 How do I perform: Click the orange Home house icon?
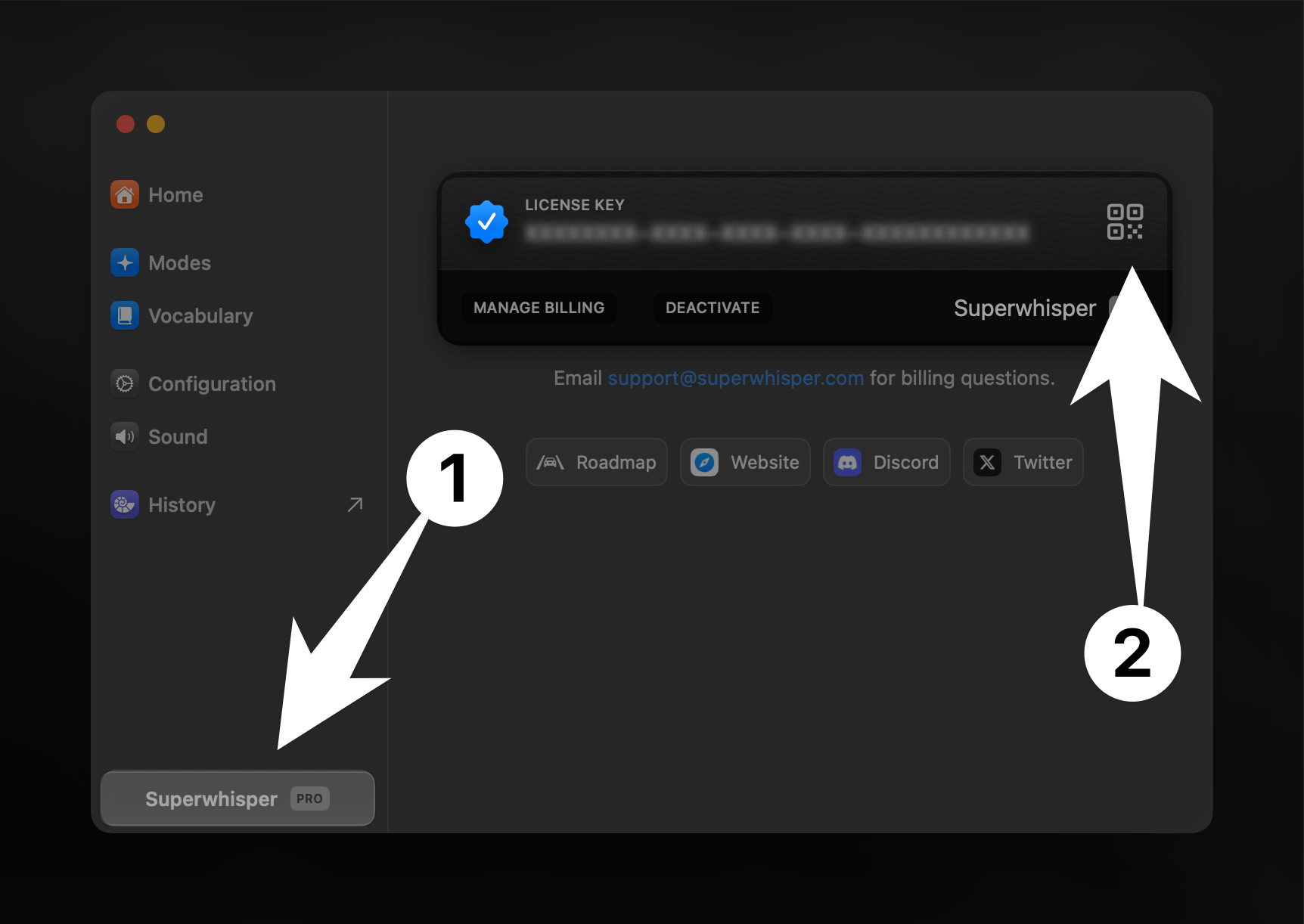click(125, 195)
